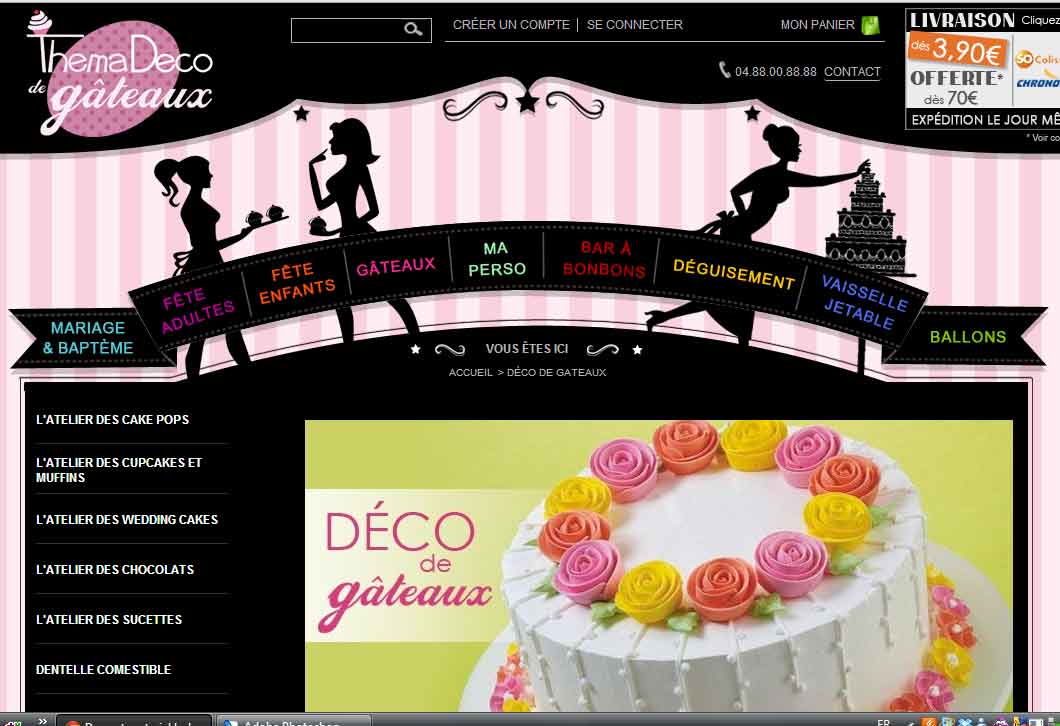Image resolution: width=1060 pixels, height=726 pixels.
Task: Click the orange 3,90€ delivery price badge
Action: (956, 50)
